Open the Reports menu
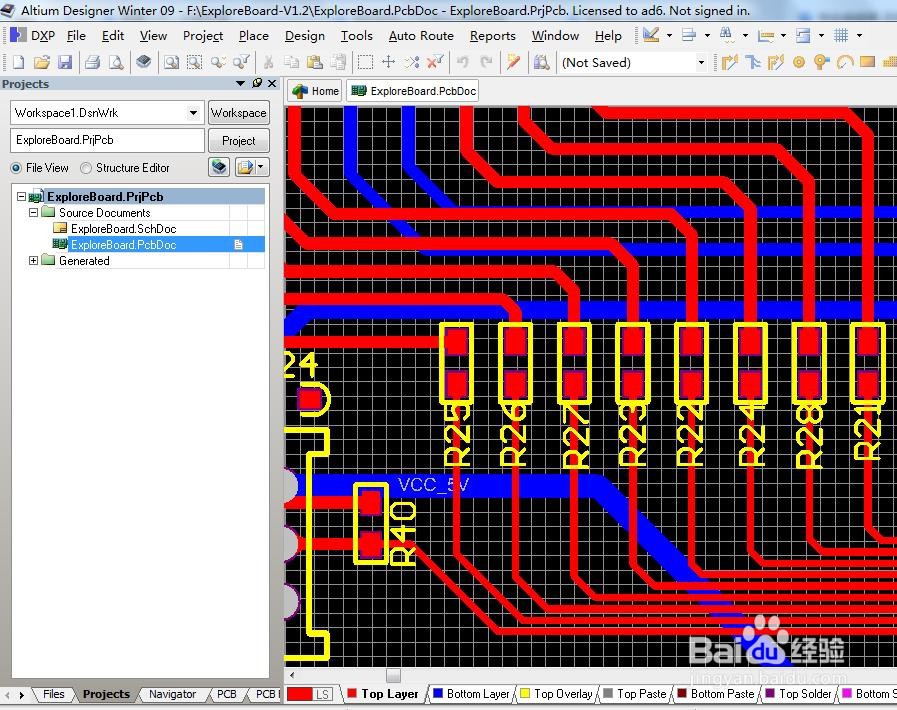897x710 pixels. [493, 35]
